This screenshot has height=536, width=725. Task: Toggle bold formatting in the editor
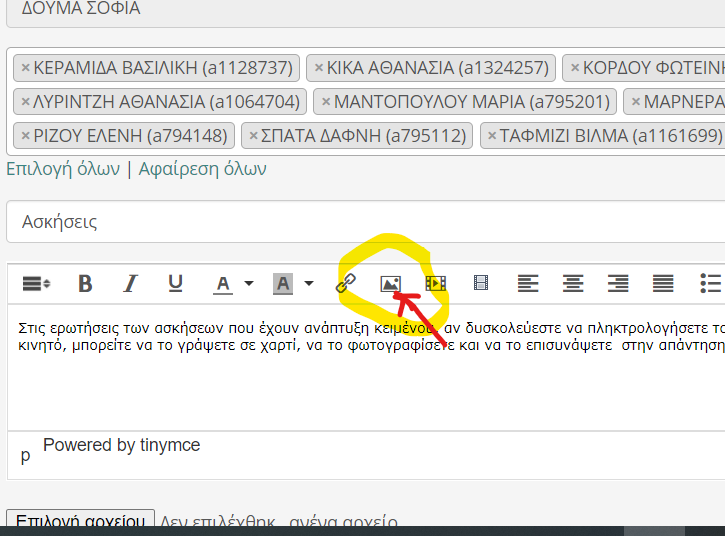(86, 284)
